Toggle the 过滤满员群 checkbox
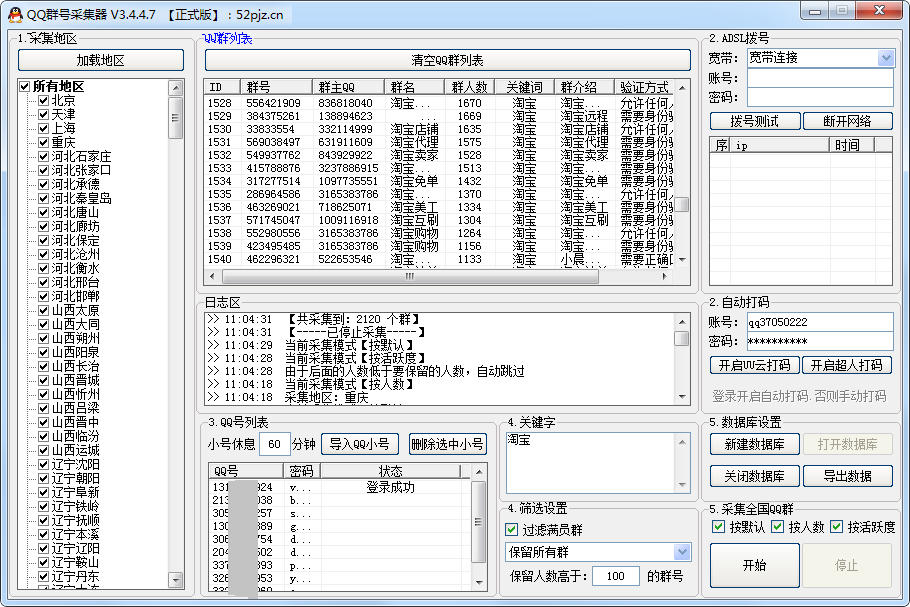 pos(514,530)
